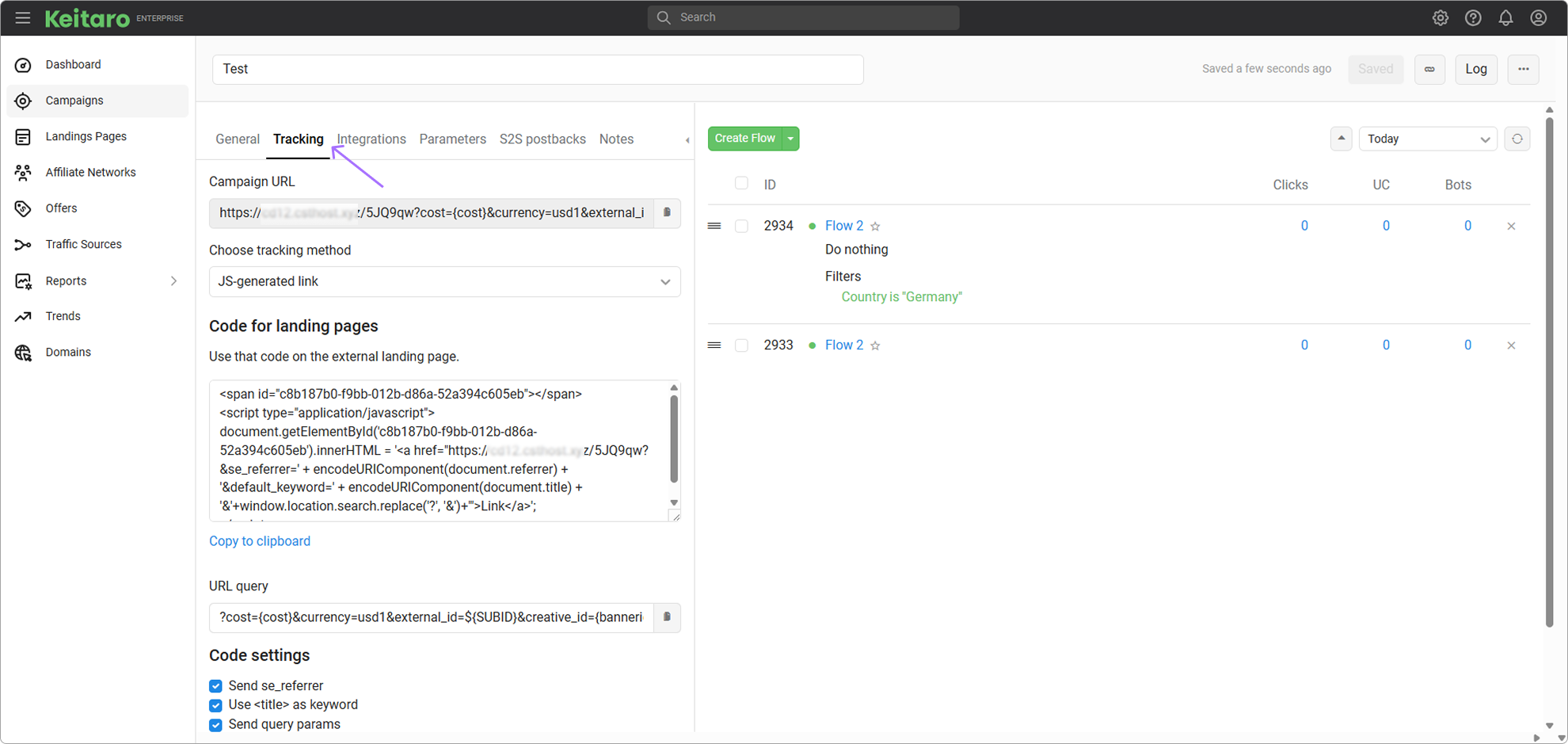Click the main page vertical scrollbar
The height and width of the screenshot is (744, 1568).
coord(1550,372)
